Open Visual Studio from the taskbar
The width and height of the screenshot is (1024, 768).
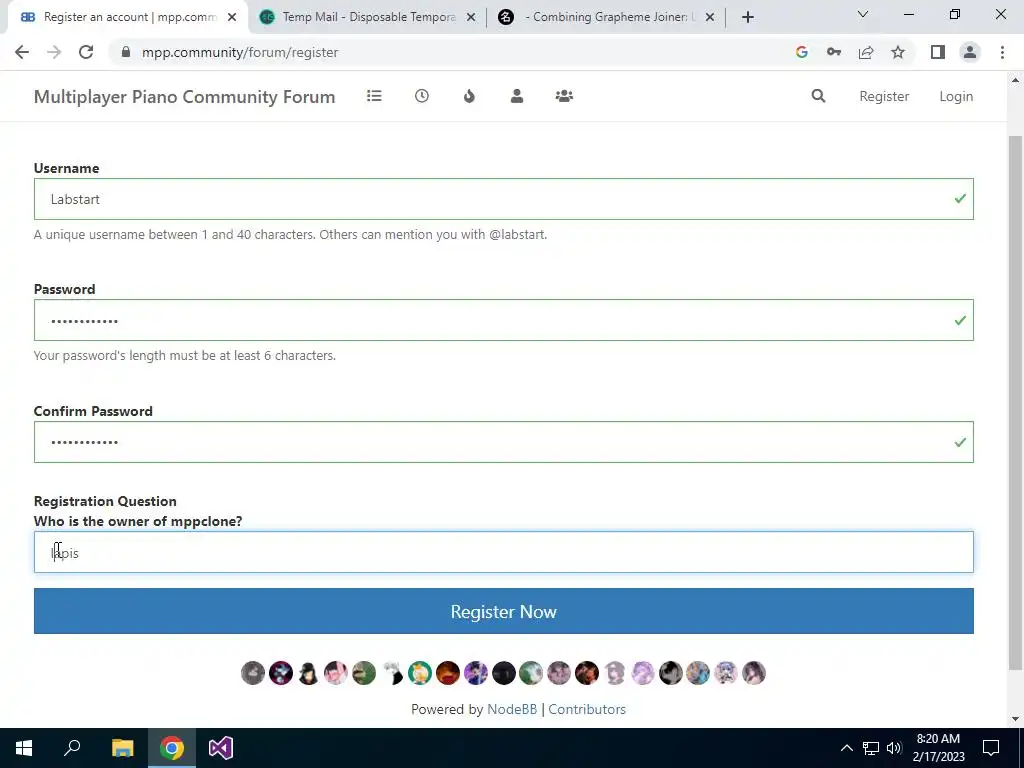[221, 748]
